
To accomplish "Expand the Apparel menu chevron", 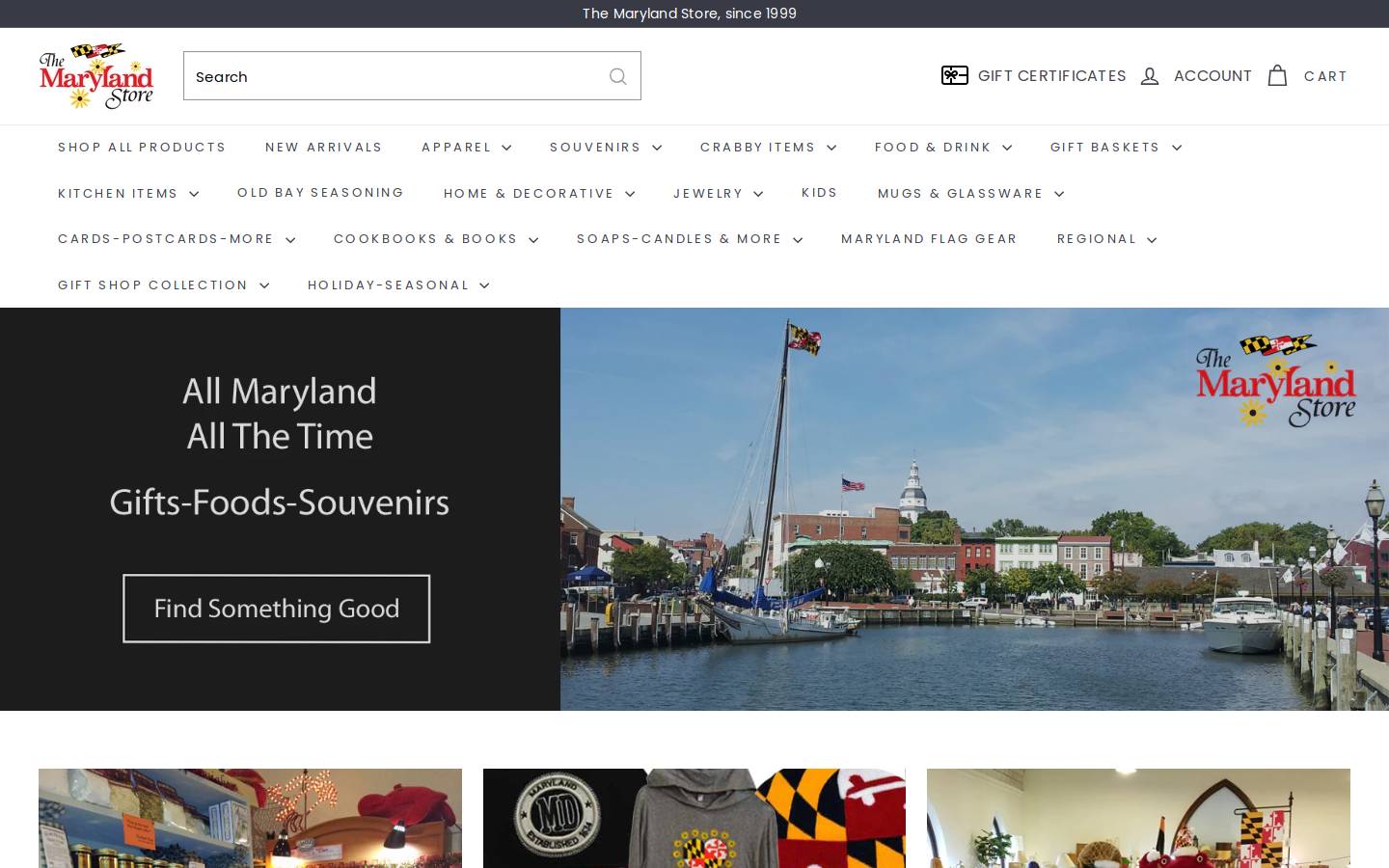I will tap(506, 148).
